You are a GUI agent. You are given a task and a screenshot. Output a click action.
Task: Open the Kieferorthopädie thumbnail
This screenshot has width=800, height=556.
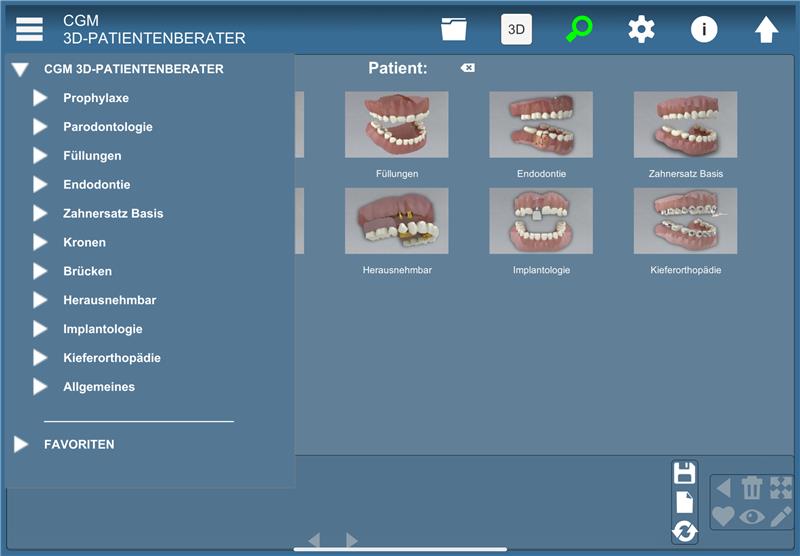(x=685, y=221)
